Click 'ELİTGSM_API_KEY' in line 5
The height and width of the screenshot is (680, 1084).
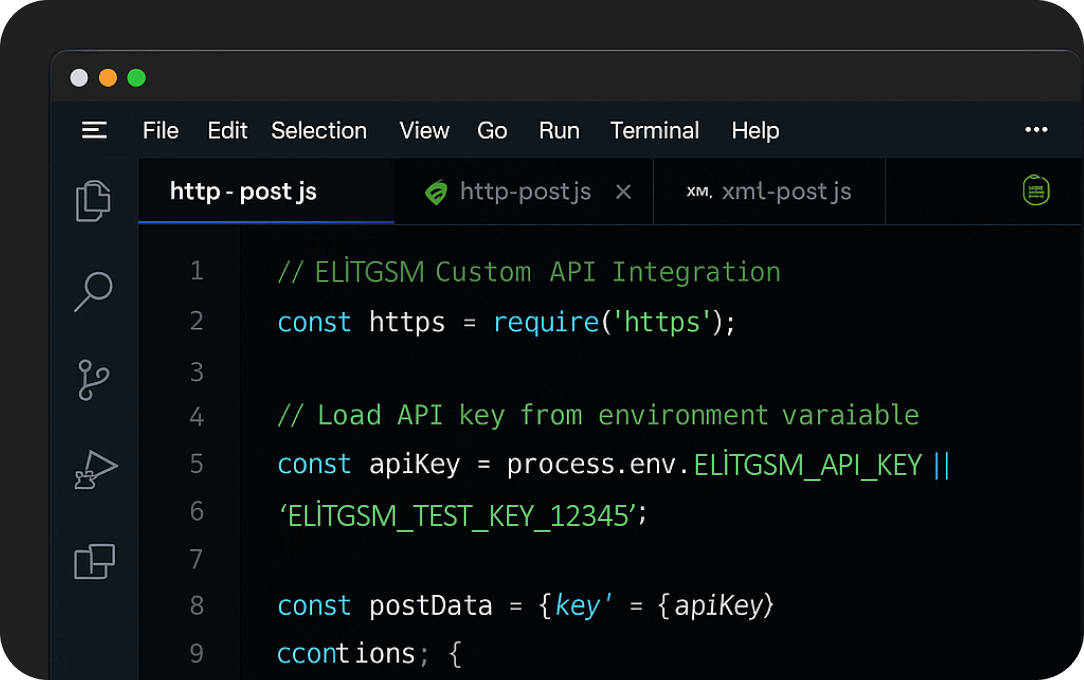[807, 464]
